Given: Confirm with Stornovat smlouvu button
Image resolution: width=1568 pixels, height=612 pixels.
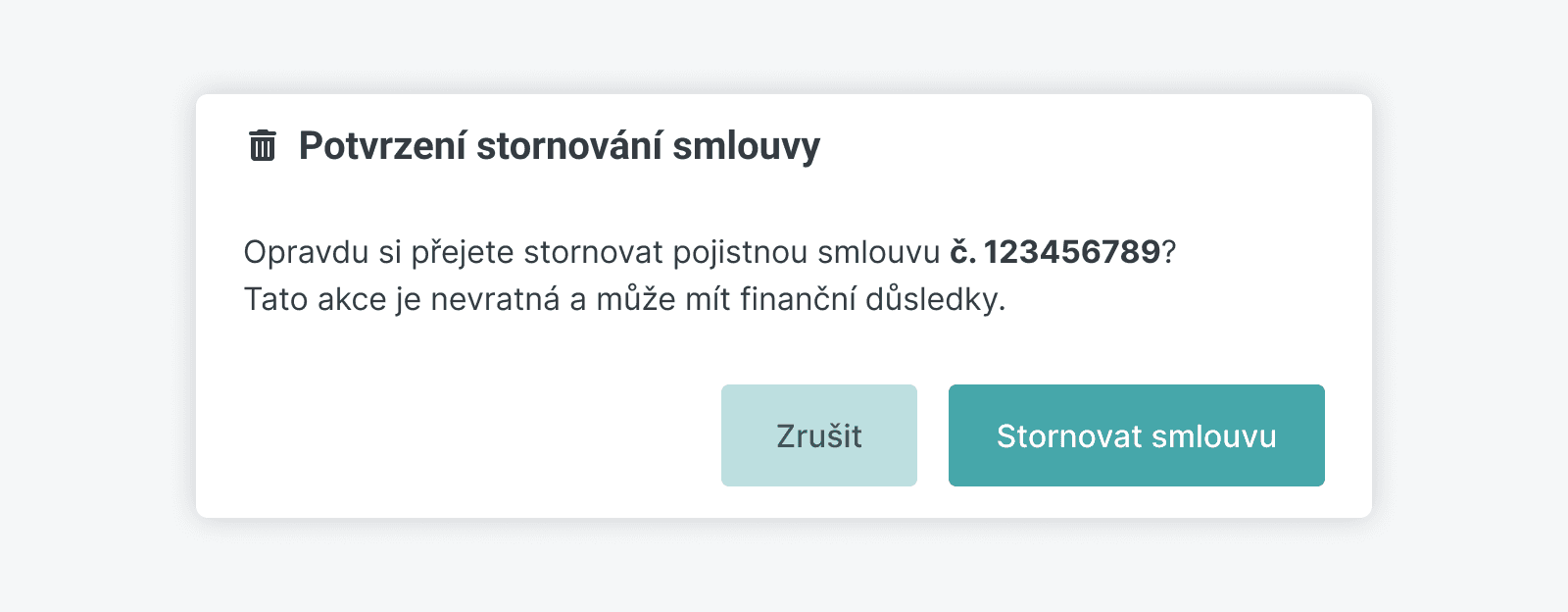Looking at the screenshot, I should point(1136,435).
